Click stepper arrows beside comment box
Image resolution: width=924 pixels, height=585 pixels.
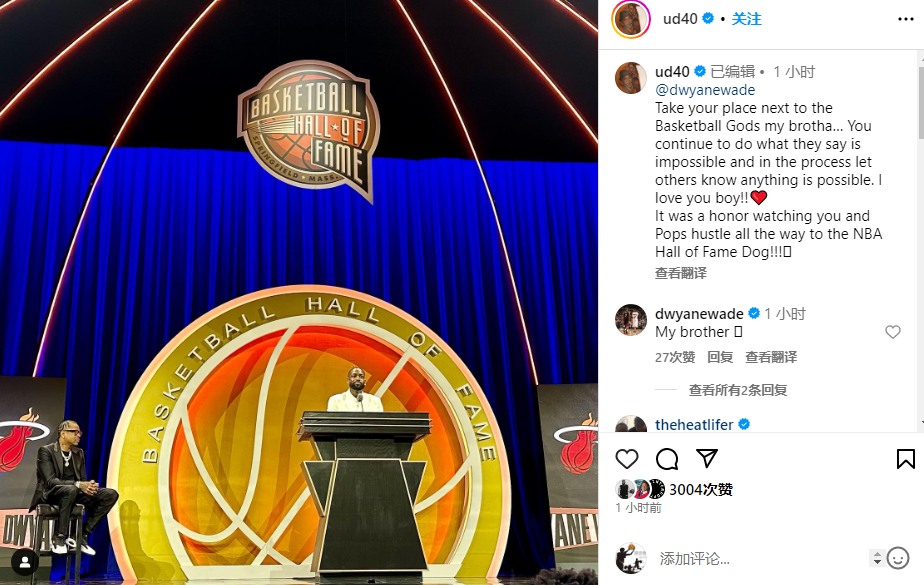pos(877,558)
